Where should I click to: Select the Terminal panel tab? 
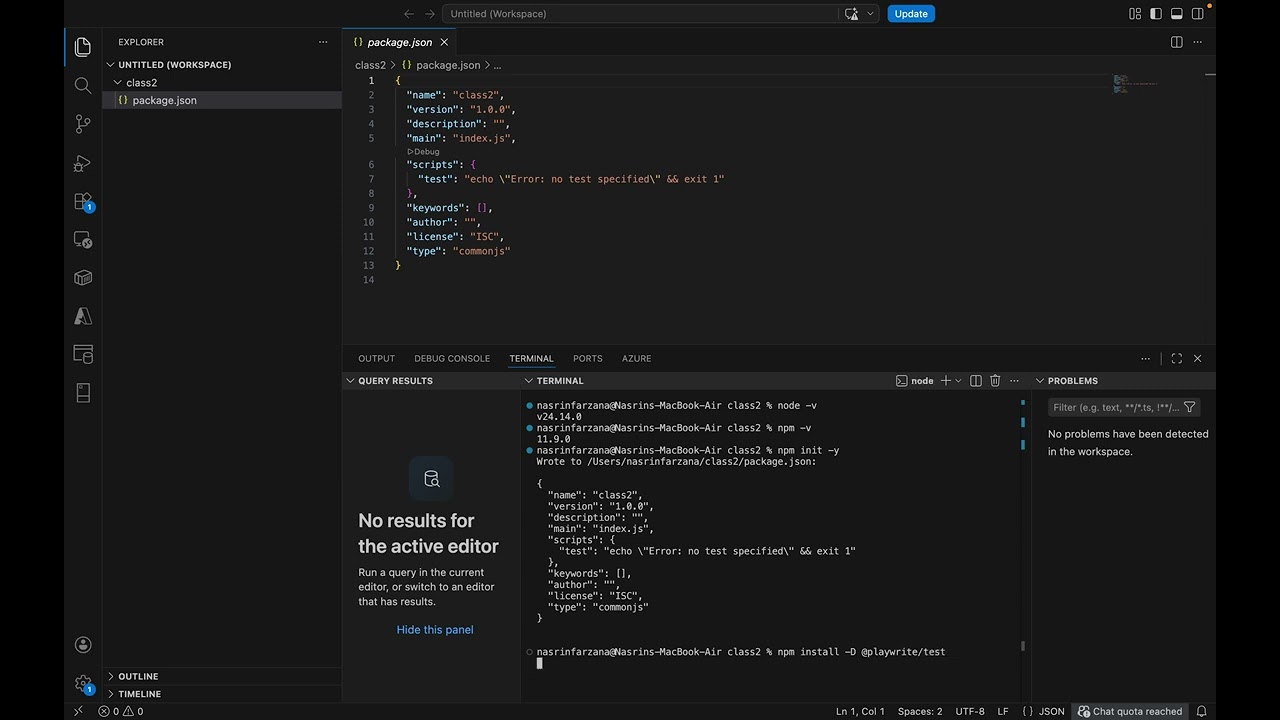tap(531, 358)
